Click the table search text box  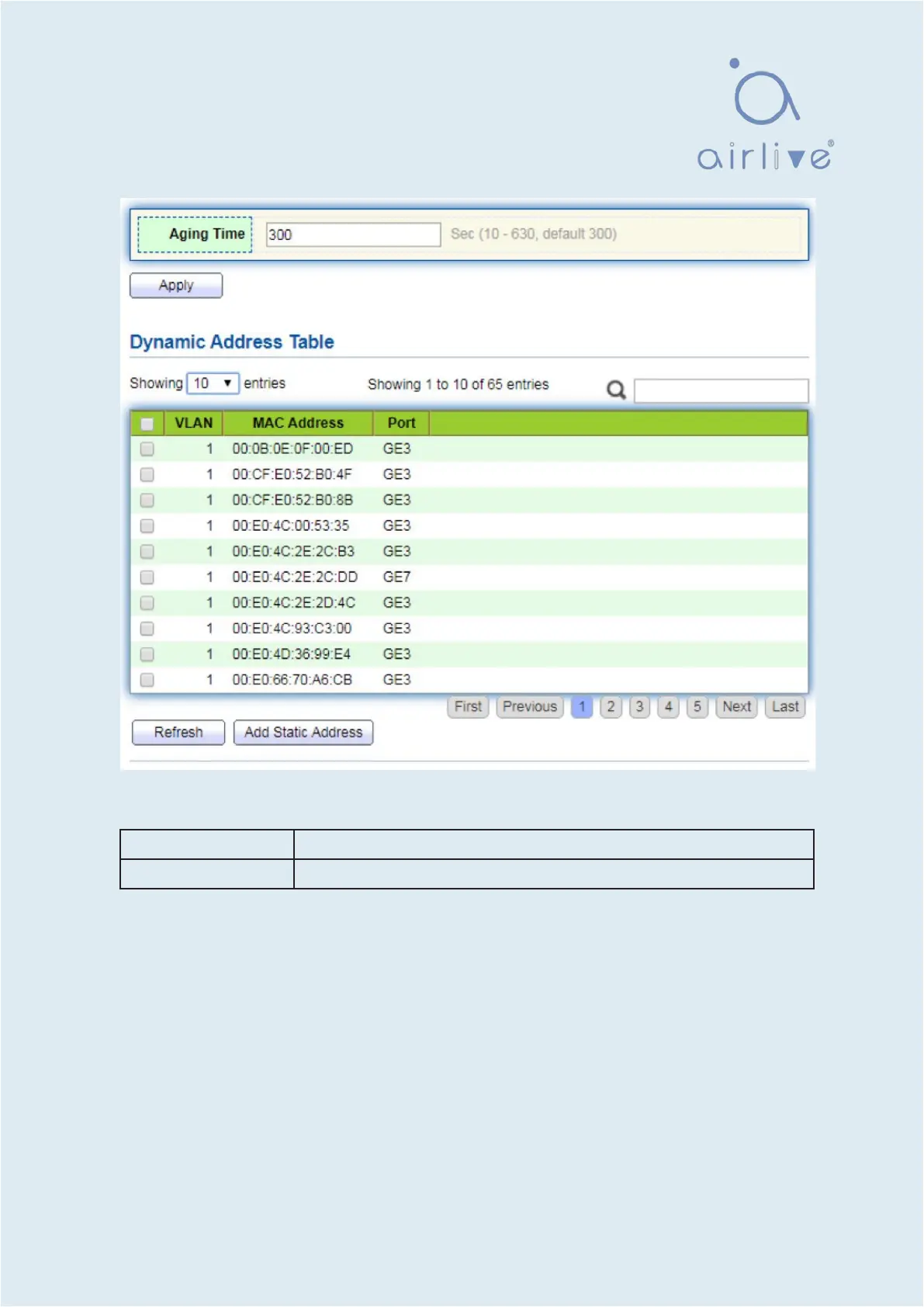pos(721,390)
